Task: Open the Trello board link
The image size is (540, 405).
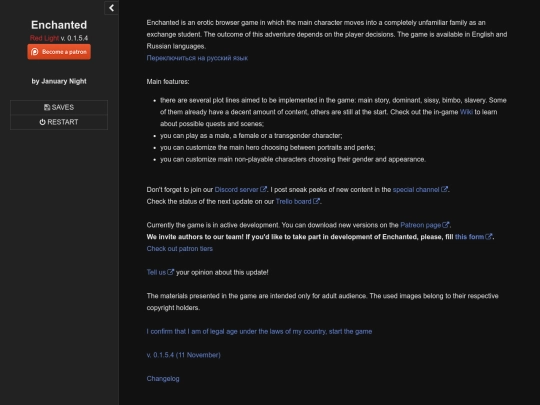Action: (293, 201)
